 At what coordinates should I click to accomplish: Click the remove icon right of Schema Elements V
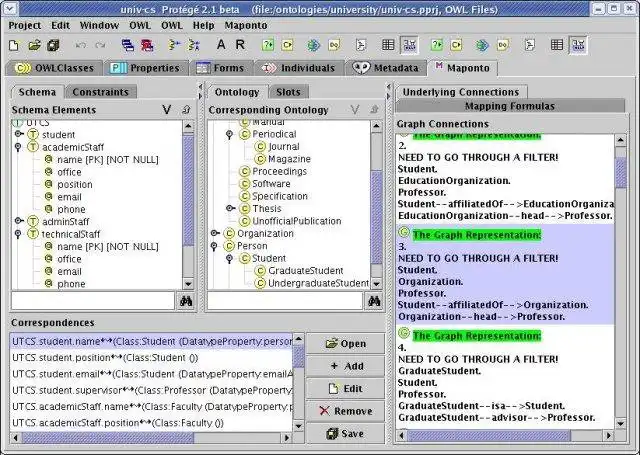(x=186, y=109)
